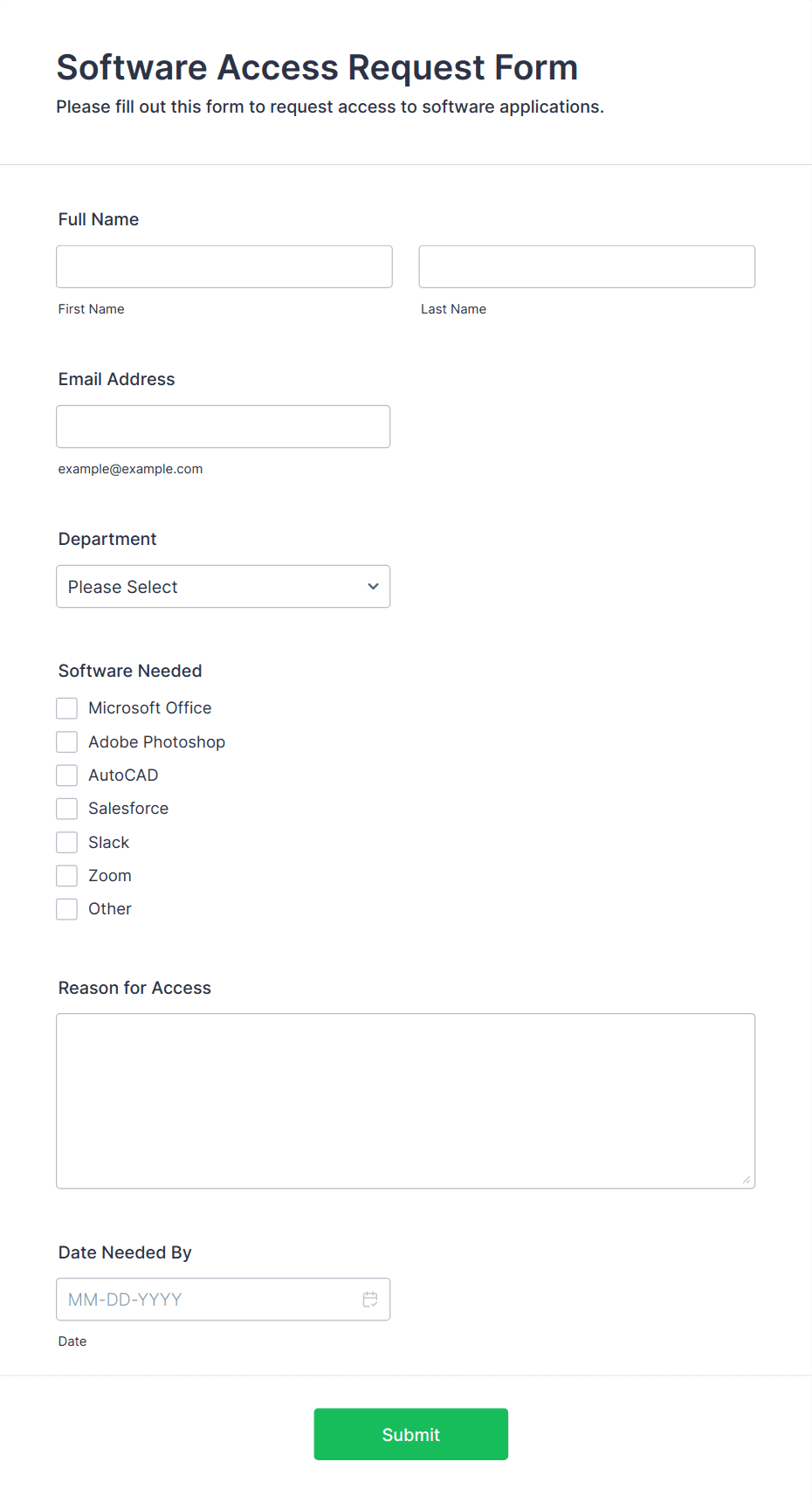Select the Salesforce checkbox

click(67, 809)
